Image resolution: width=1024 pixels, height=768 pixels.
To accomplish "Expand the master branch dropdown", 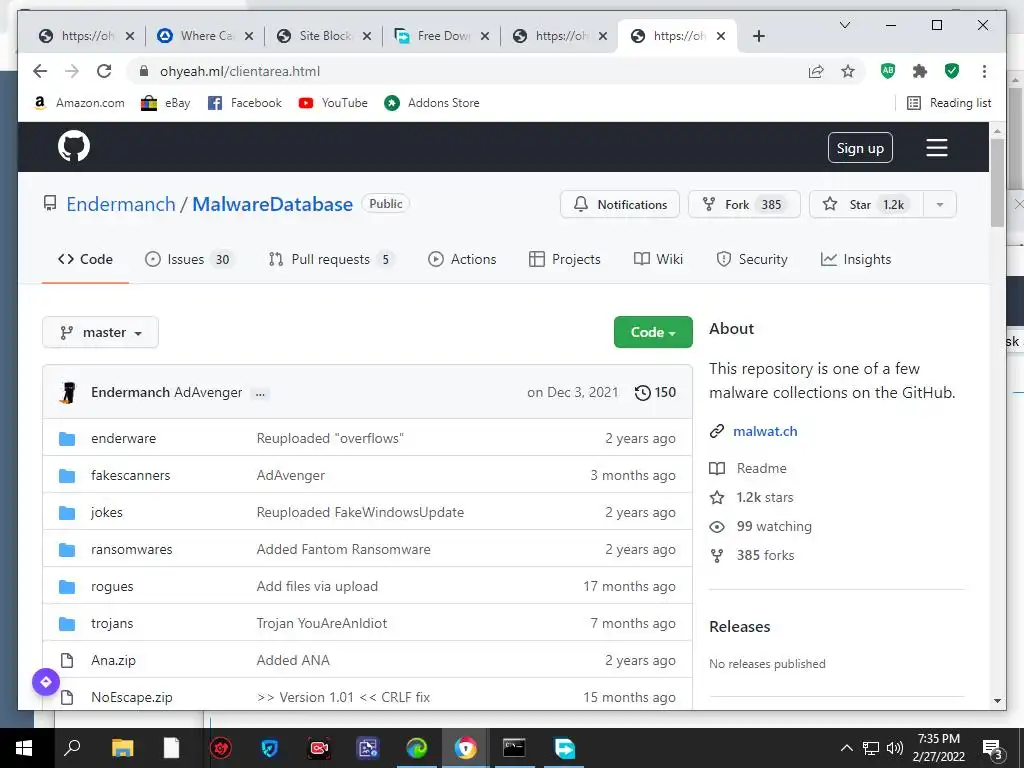I will [x=101, y=332].
